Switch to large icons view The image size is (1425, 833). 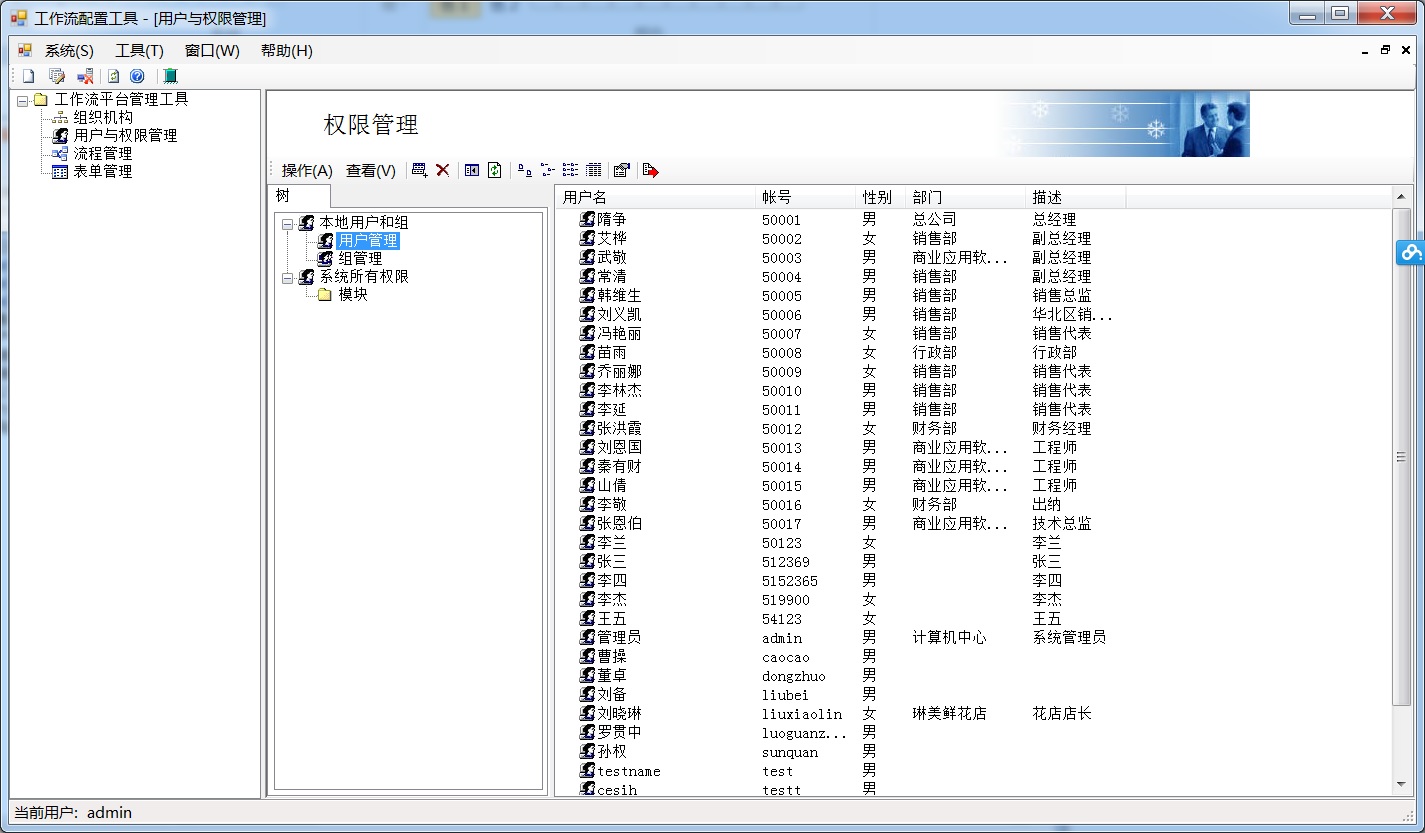pos(525,170)
